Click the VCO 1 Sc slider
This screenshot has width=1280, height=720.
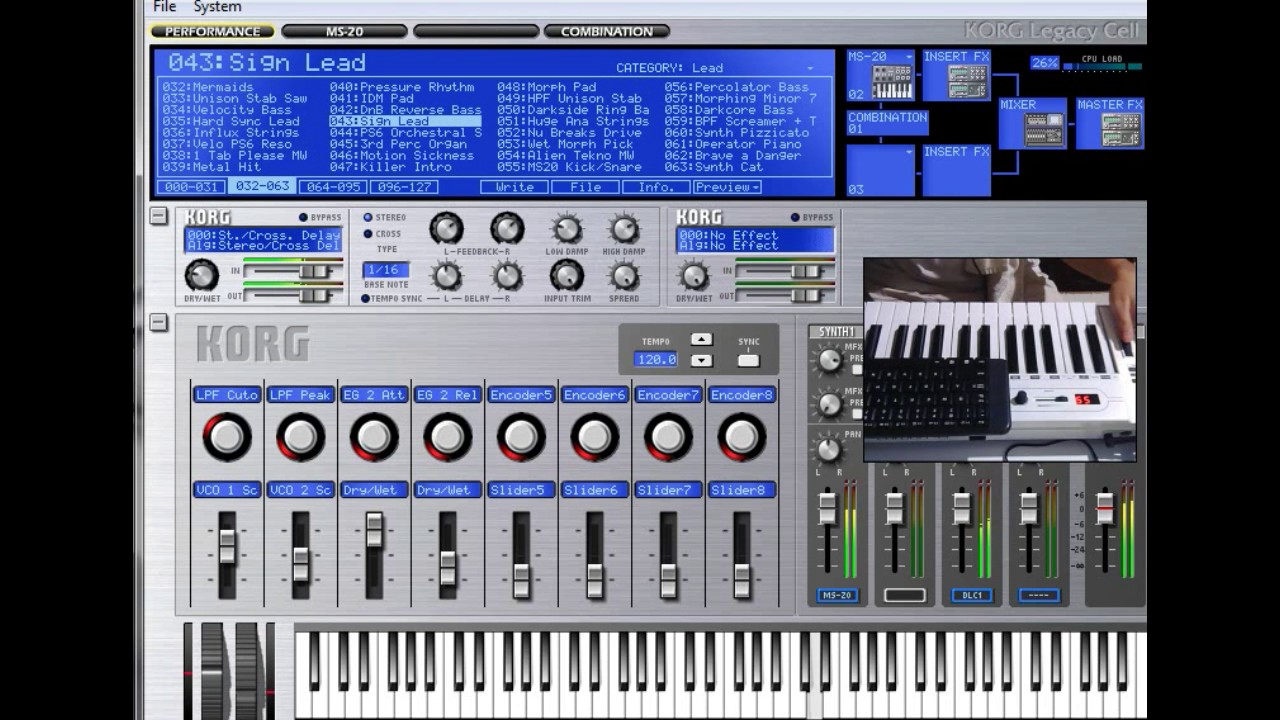point(227,545)
